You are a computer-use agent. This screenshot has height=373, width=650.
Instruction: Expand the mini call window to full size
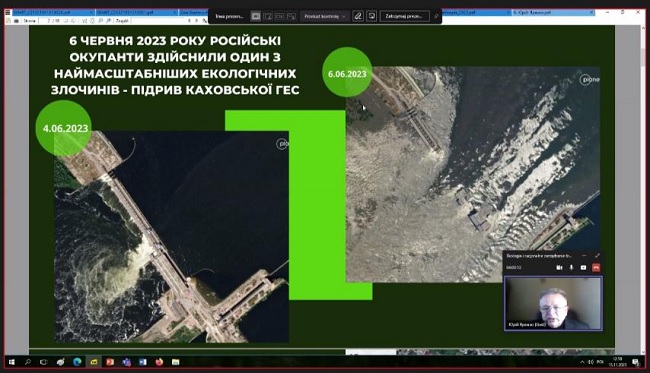tap(597, 256)
